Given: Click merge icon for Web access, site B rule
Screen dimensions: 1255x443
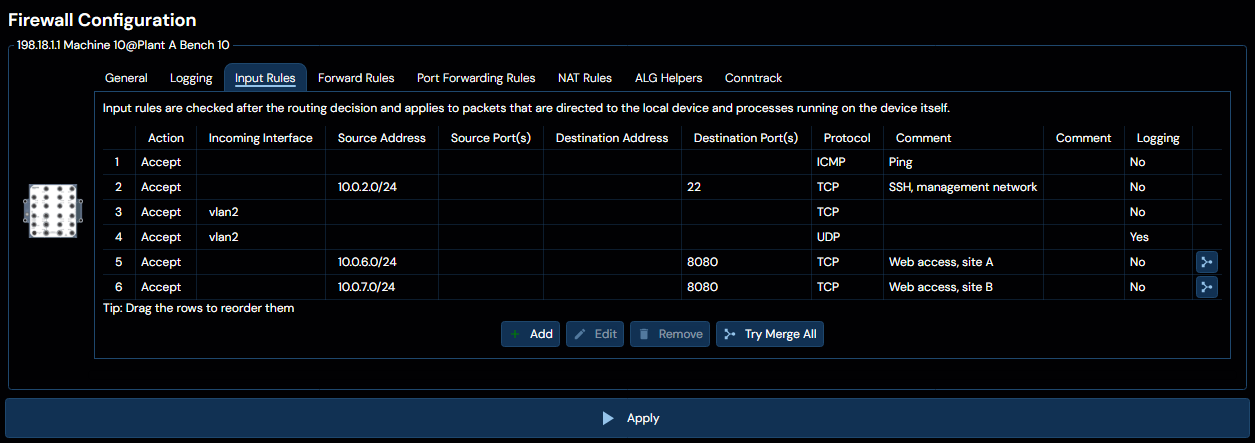Looking at the screenshot, I should click(x=1207, y=287).
